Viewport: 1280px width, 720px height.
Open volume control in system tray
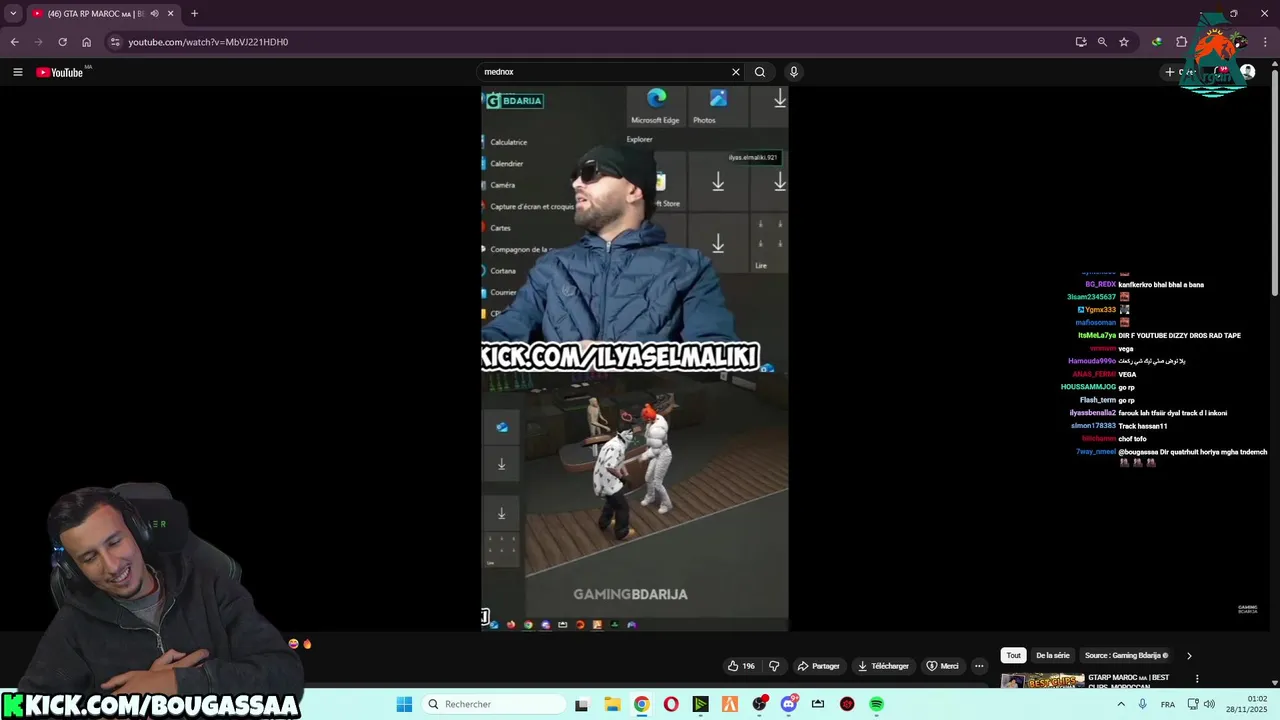coord(1208,704)
